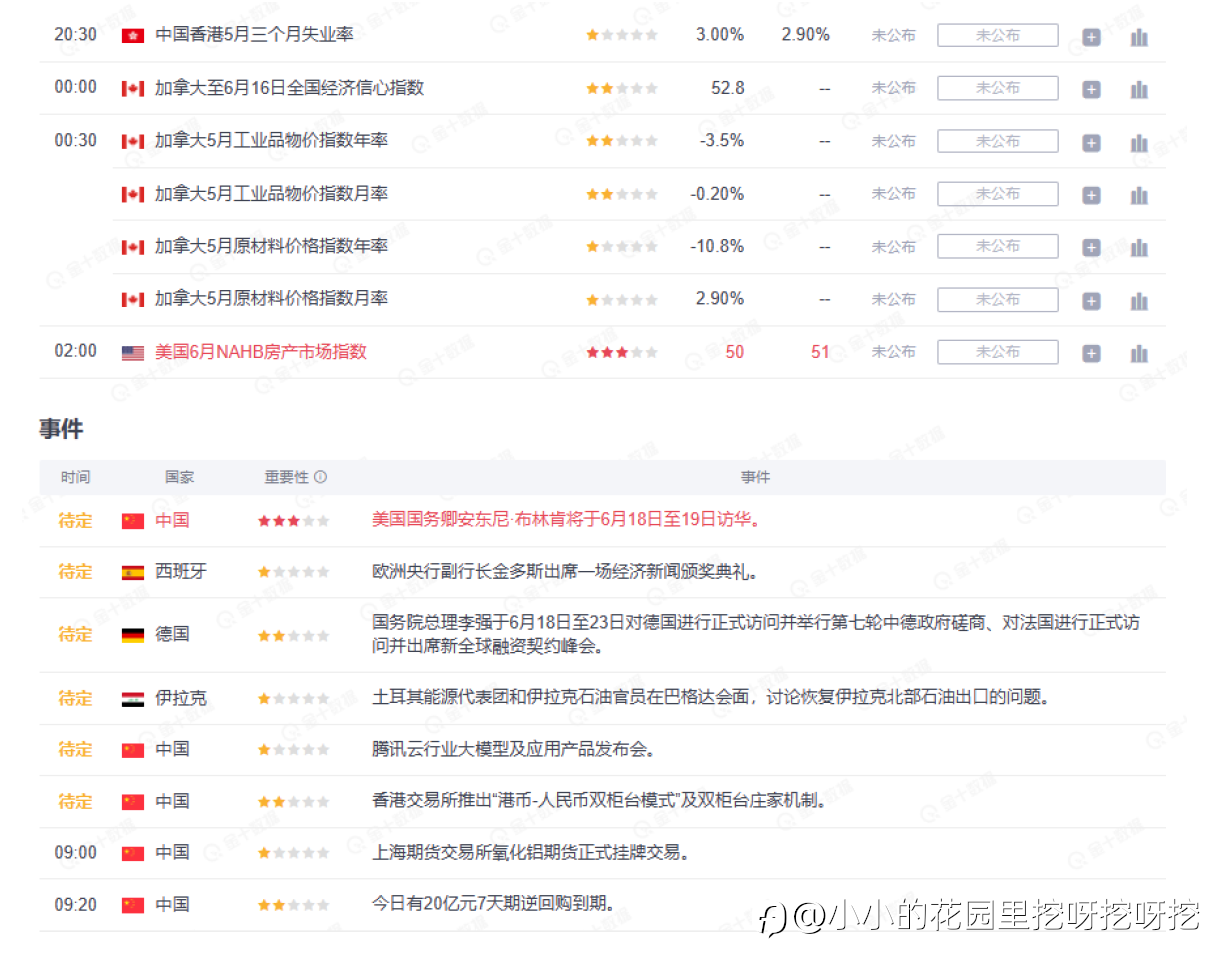
Task: Select 今日有20亿元7天期逆回购到期 event
Action: pos(493,905)
